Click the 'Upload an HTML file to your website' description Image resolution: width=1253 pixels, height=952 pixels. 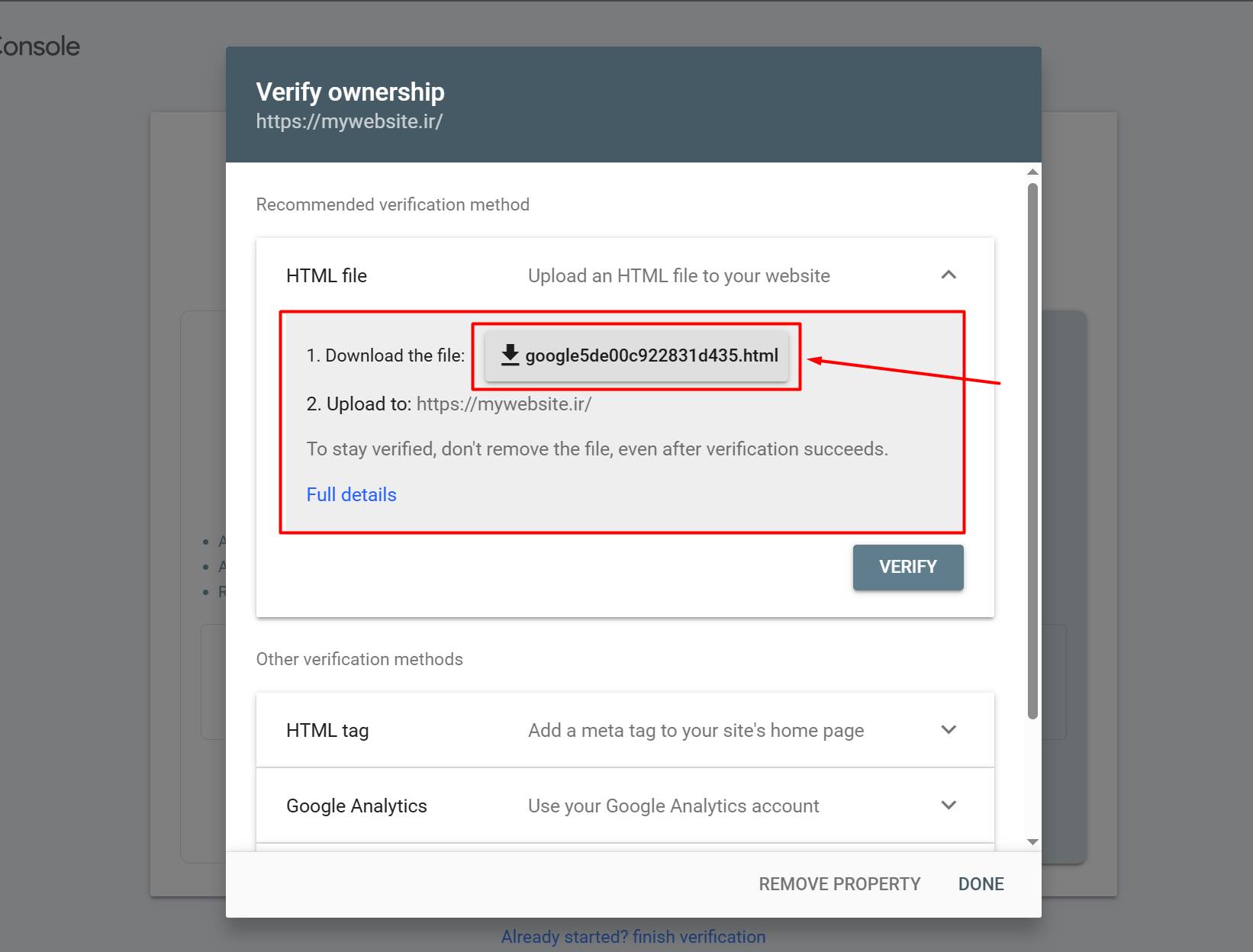click(x=678, y=275)
